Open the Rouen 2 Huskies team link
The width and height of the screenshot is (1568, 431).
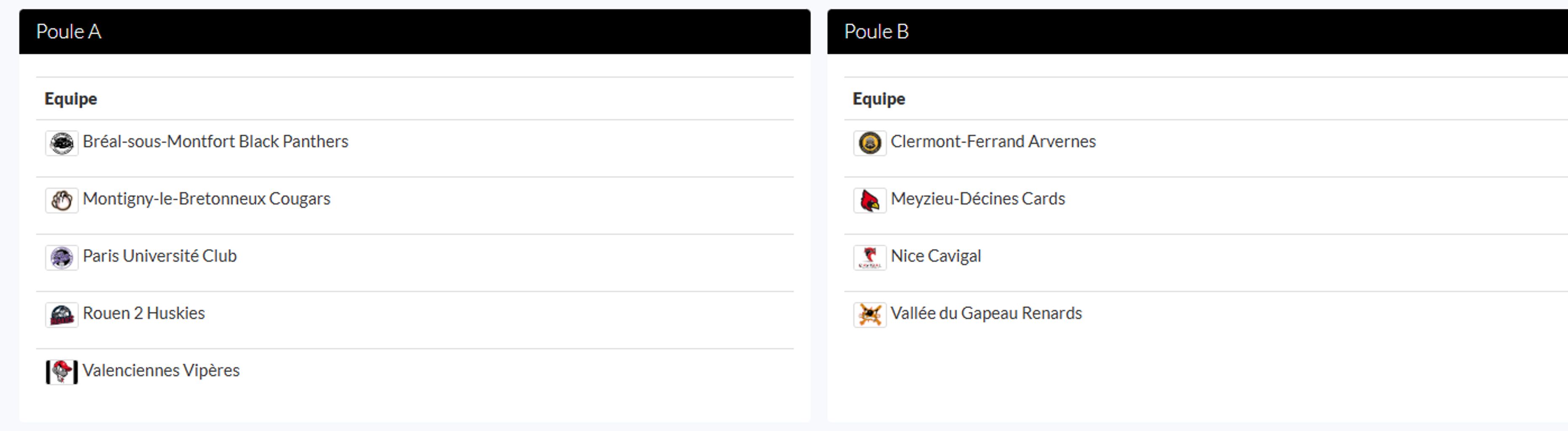point(144,313)
